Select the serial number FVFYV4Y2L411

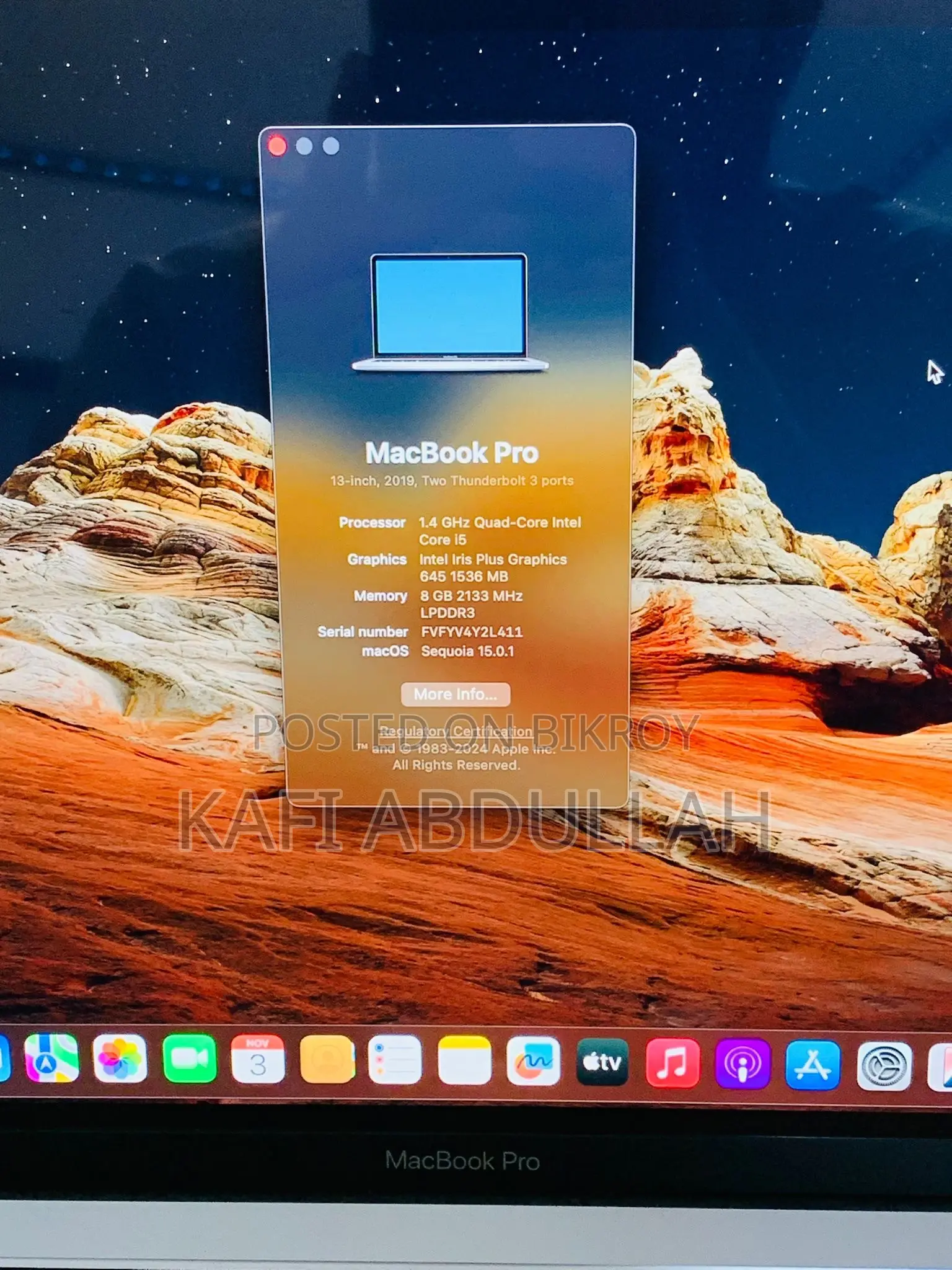pyautogui.click(x=472, y=632)
